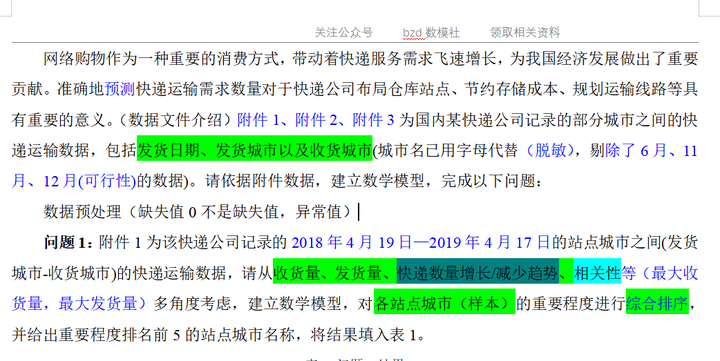Click header text '关注公众号'

(343, 33)
